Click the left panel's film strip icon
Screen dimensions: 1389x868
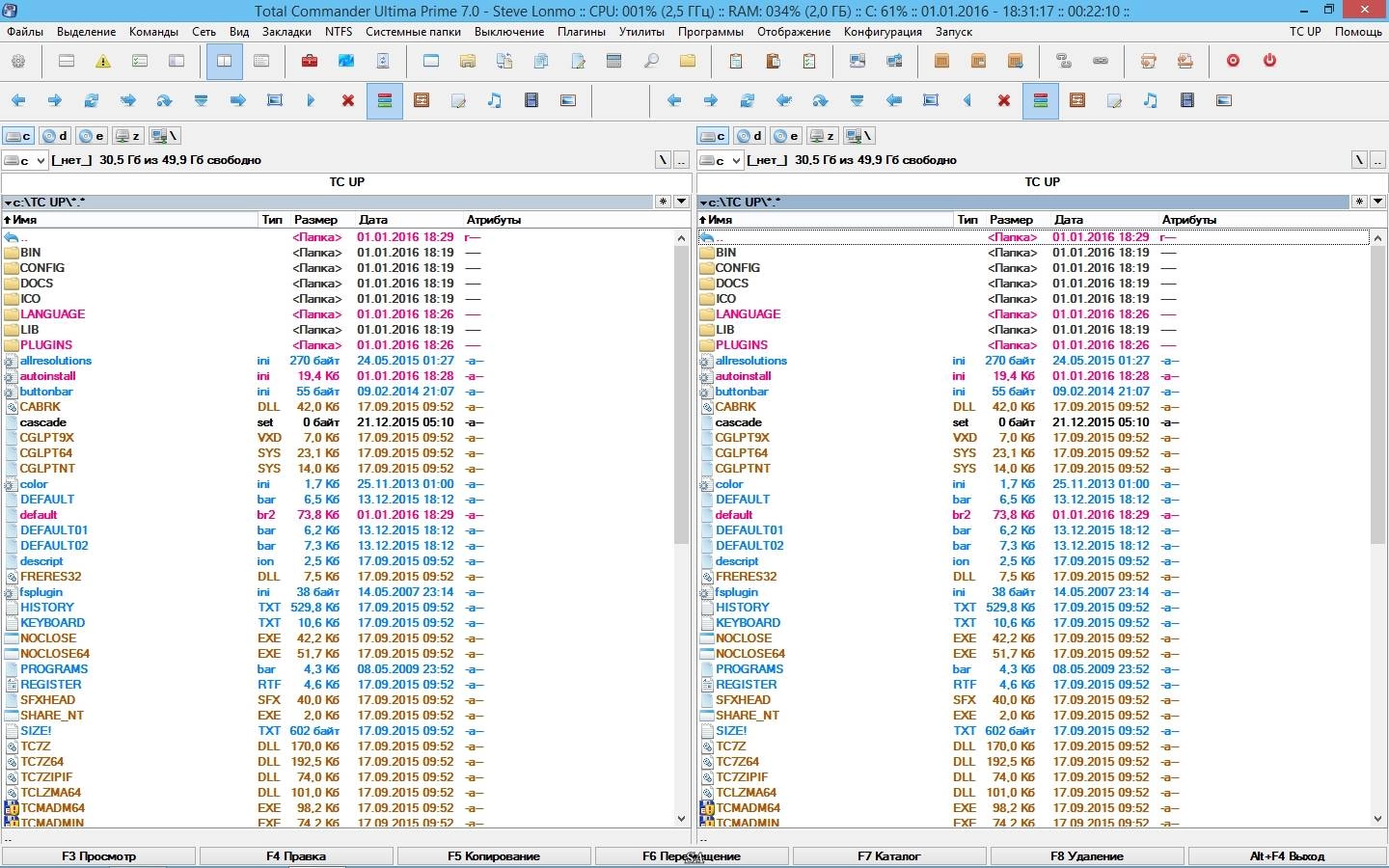[x=531, y=100]
